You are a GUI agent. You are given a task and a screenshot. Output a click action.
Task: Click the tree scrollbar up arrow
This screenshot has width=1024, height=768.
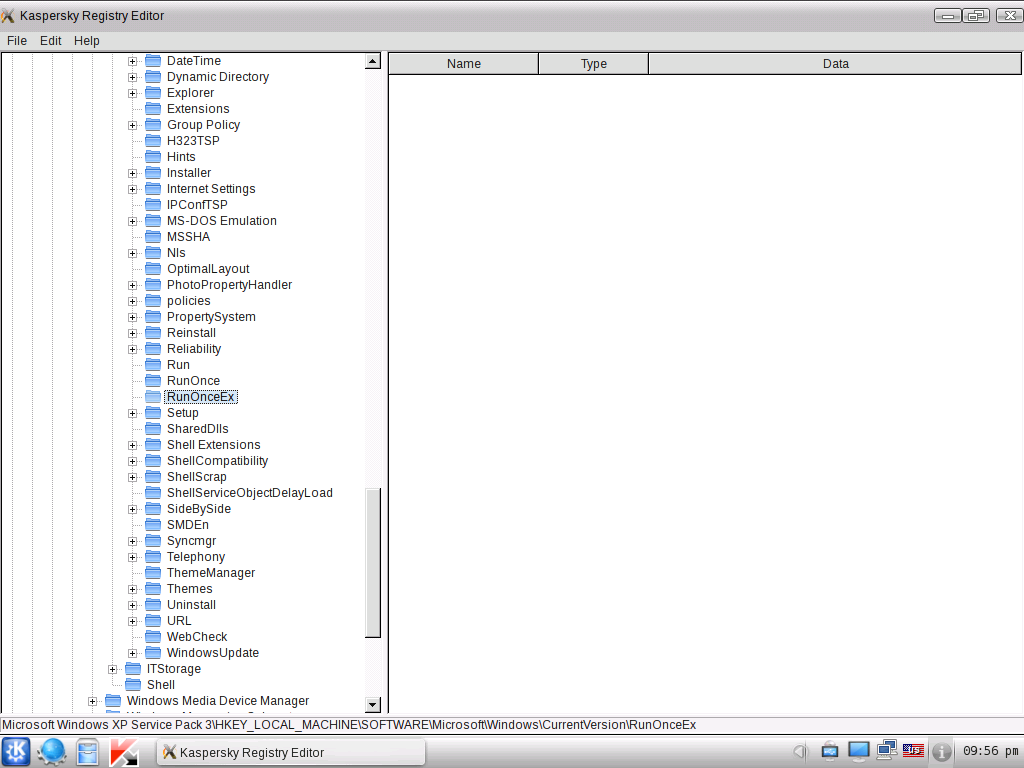pyautogui.click(x=373, y=61)
